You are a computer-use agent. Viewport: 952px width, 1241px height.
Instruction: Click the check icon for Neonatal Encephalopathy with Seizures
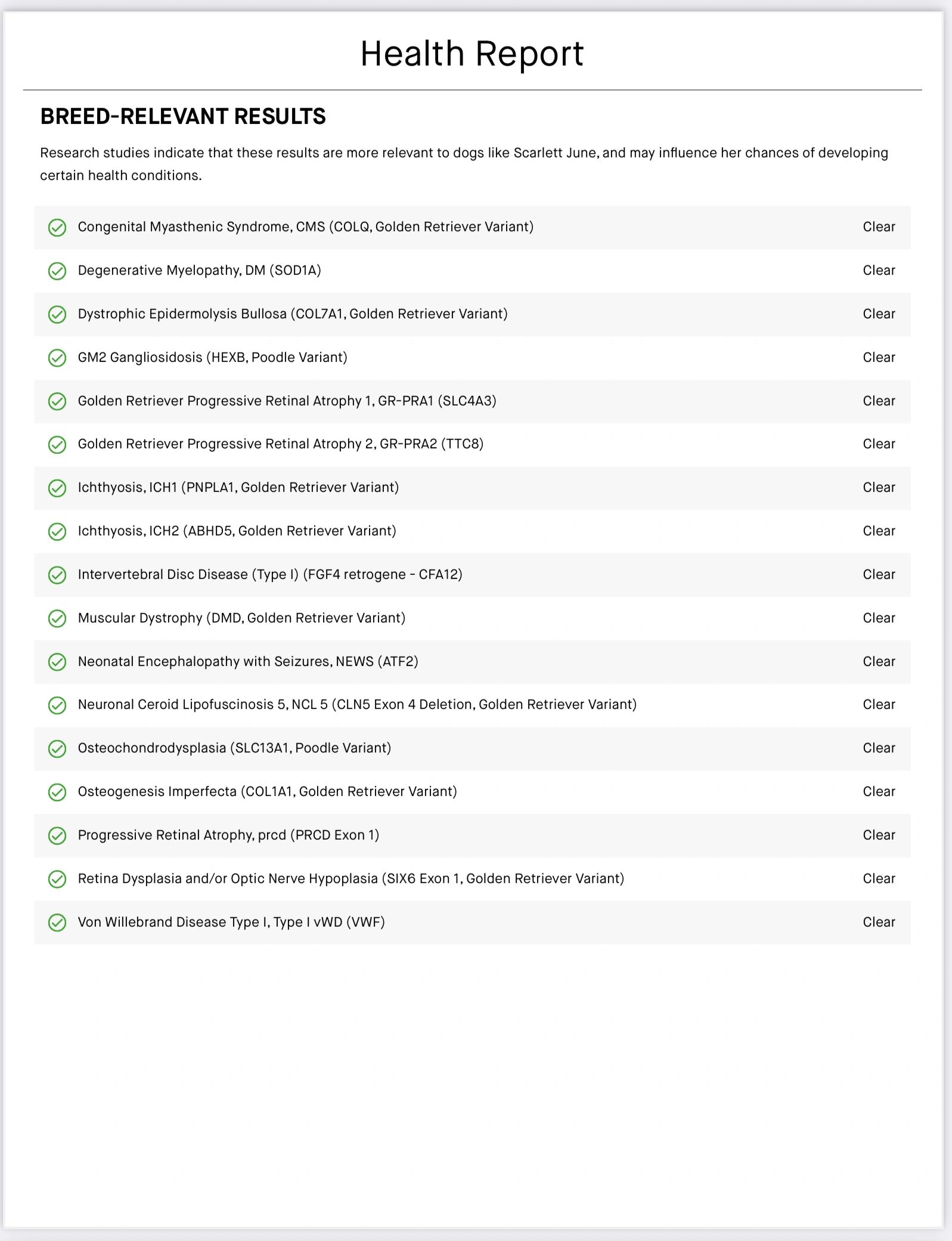point(57,662)
